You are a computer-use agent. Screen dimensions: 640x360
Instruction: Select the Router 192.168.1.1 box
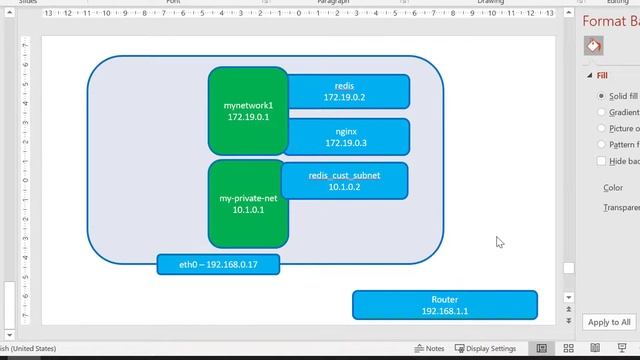pyautogui.click(x=445, y=305)
